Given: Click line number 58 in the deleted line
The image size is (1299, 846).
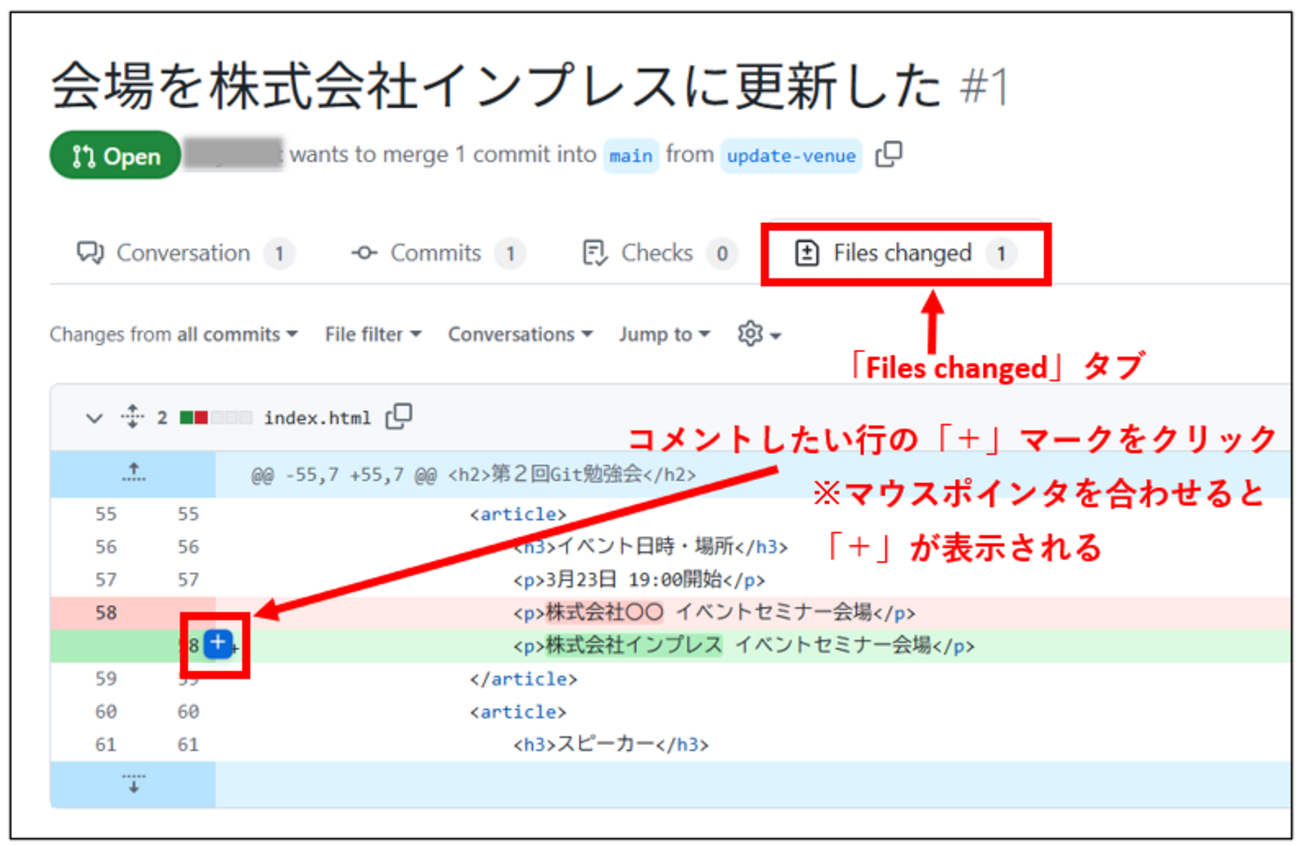Looking at the screenshot, I should (x=104, y=612).
